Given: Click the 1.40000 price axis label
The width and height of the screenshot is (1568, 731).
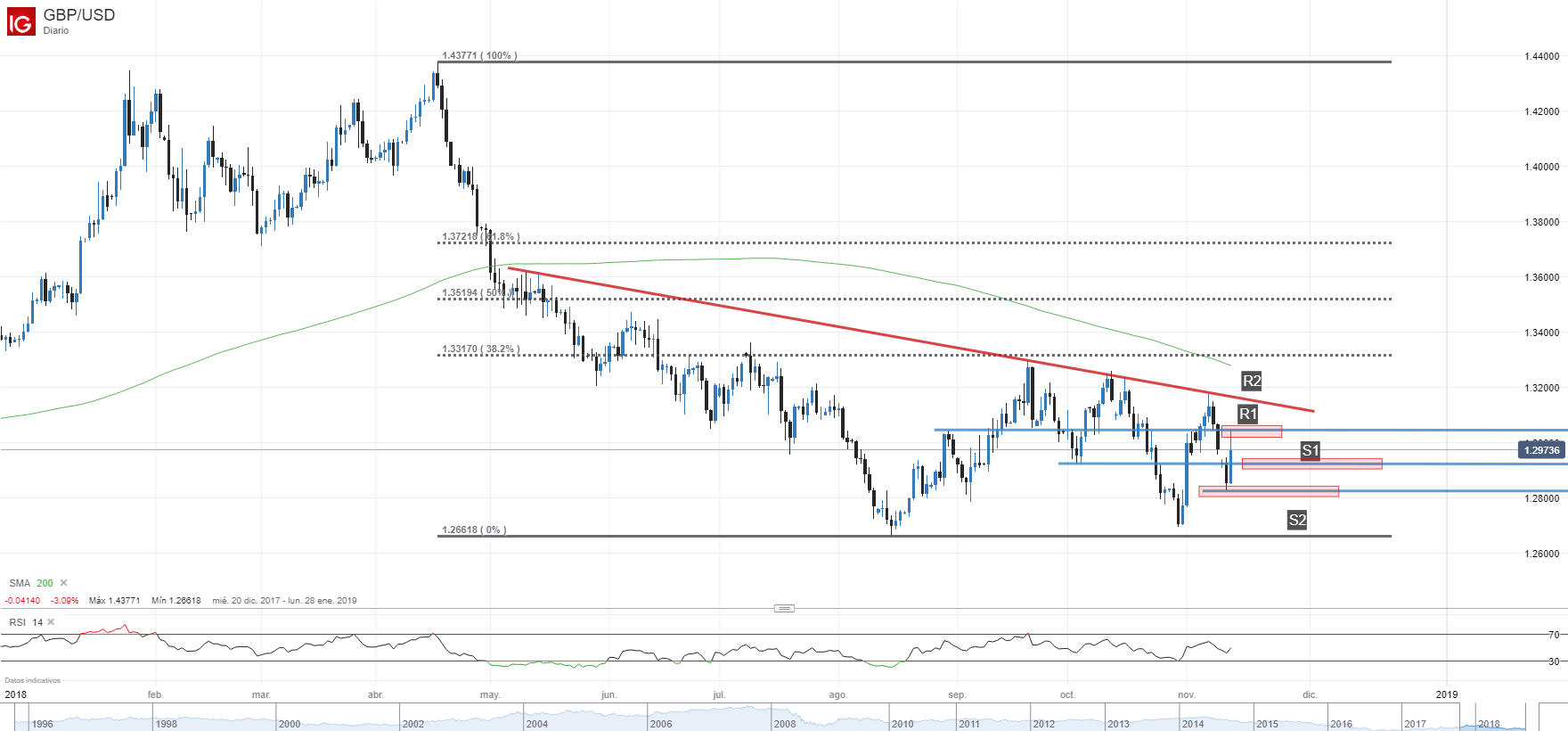Looking at the screenshot, I should 1541,167.
